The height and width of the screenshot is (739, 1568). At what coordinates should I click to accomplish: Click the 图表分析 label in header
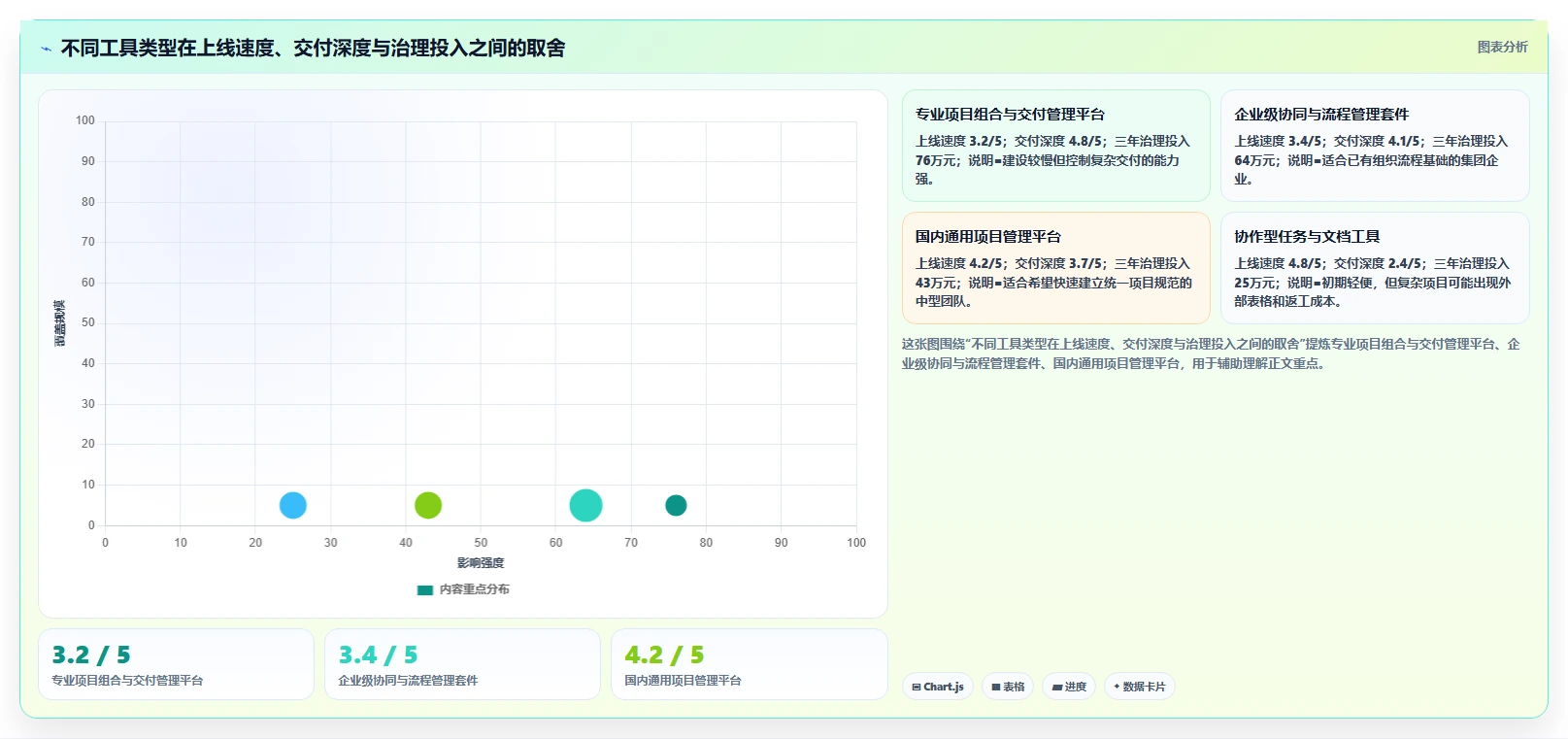[x=1502, y=47]
